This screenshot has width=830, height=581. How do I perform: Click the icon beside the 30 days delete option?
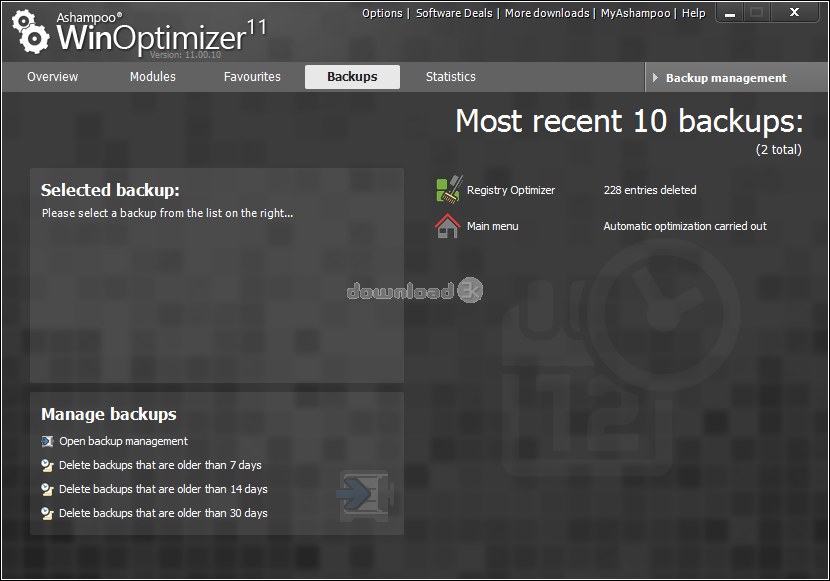pos(48,513)
